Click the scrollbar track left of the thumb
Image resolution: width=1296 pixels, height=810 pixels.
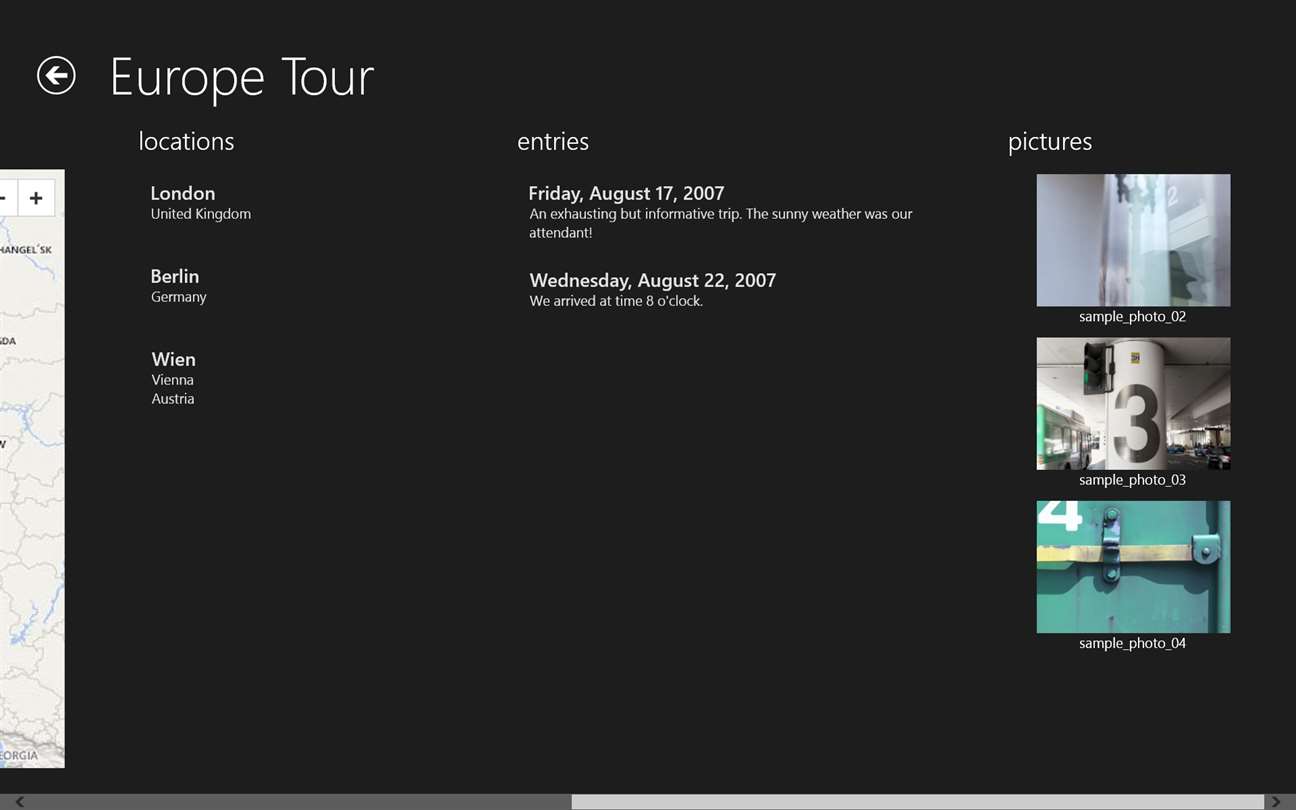300,802
